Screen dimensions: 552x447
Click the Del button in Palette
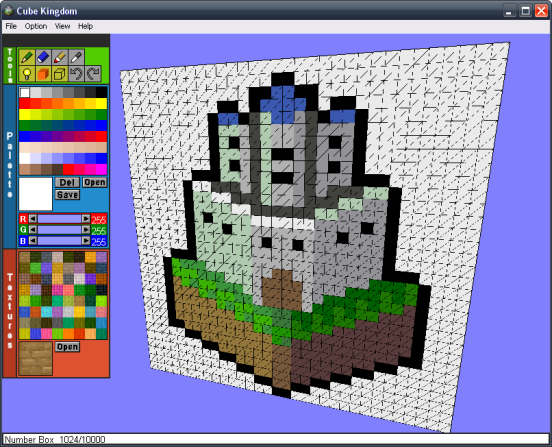tap(67, 182)
